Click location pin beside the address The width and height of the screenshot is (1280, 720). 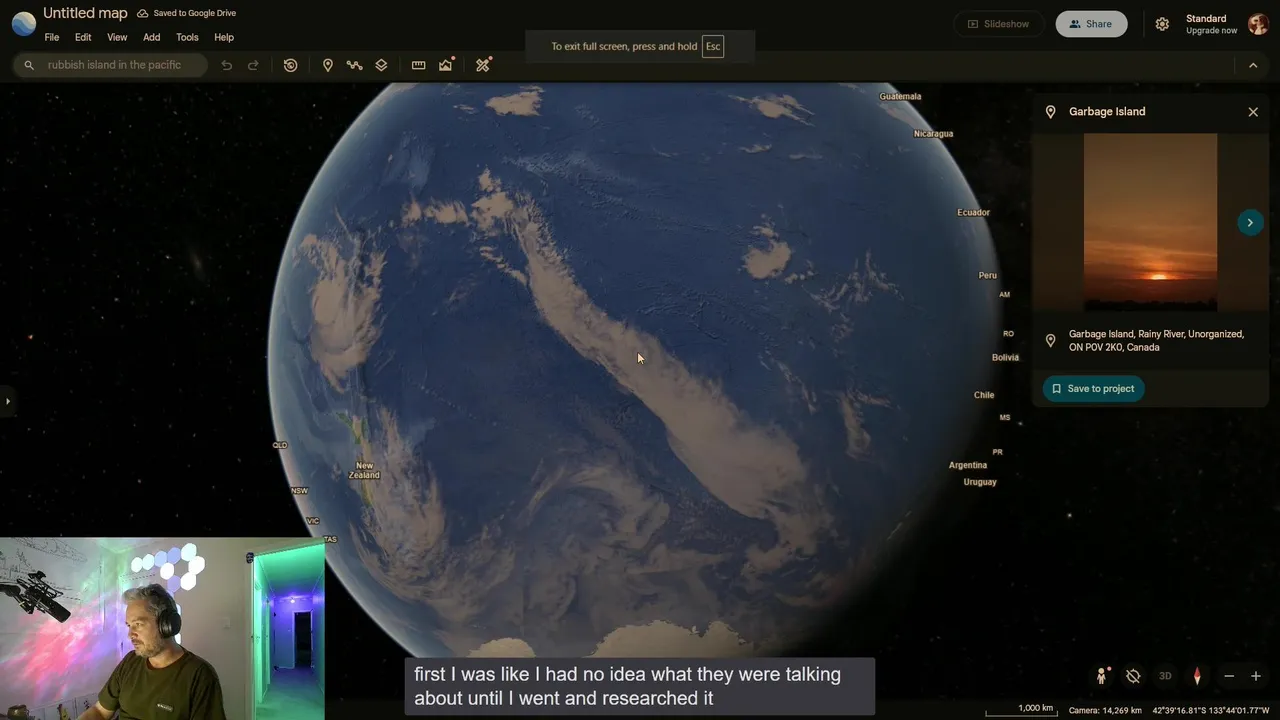1050,341
